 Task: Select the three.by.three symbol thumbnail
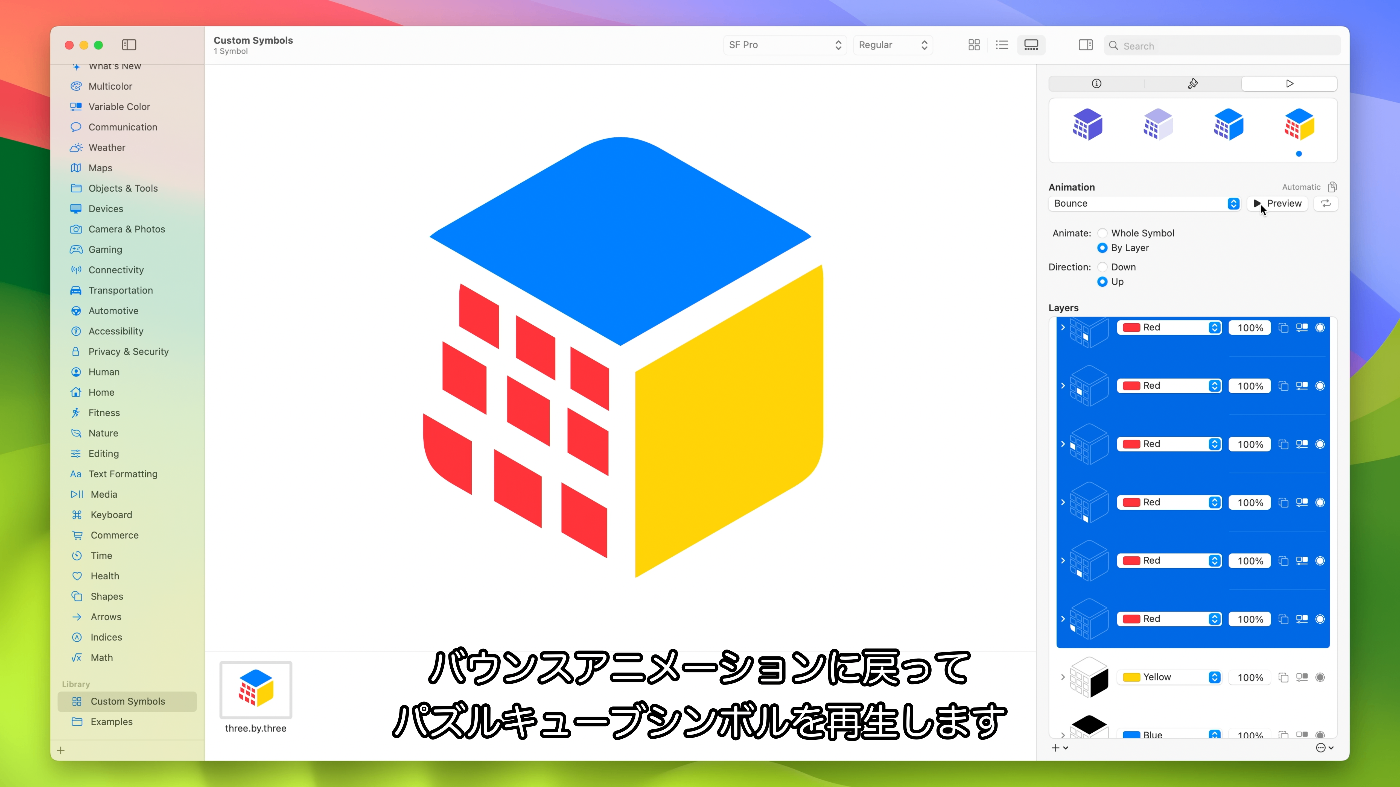tap(256, 690)
